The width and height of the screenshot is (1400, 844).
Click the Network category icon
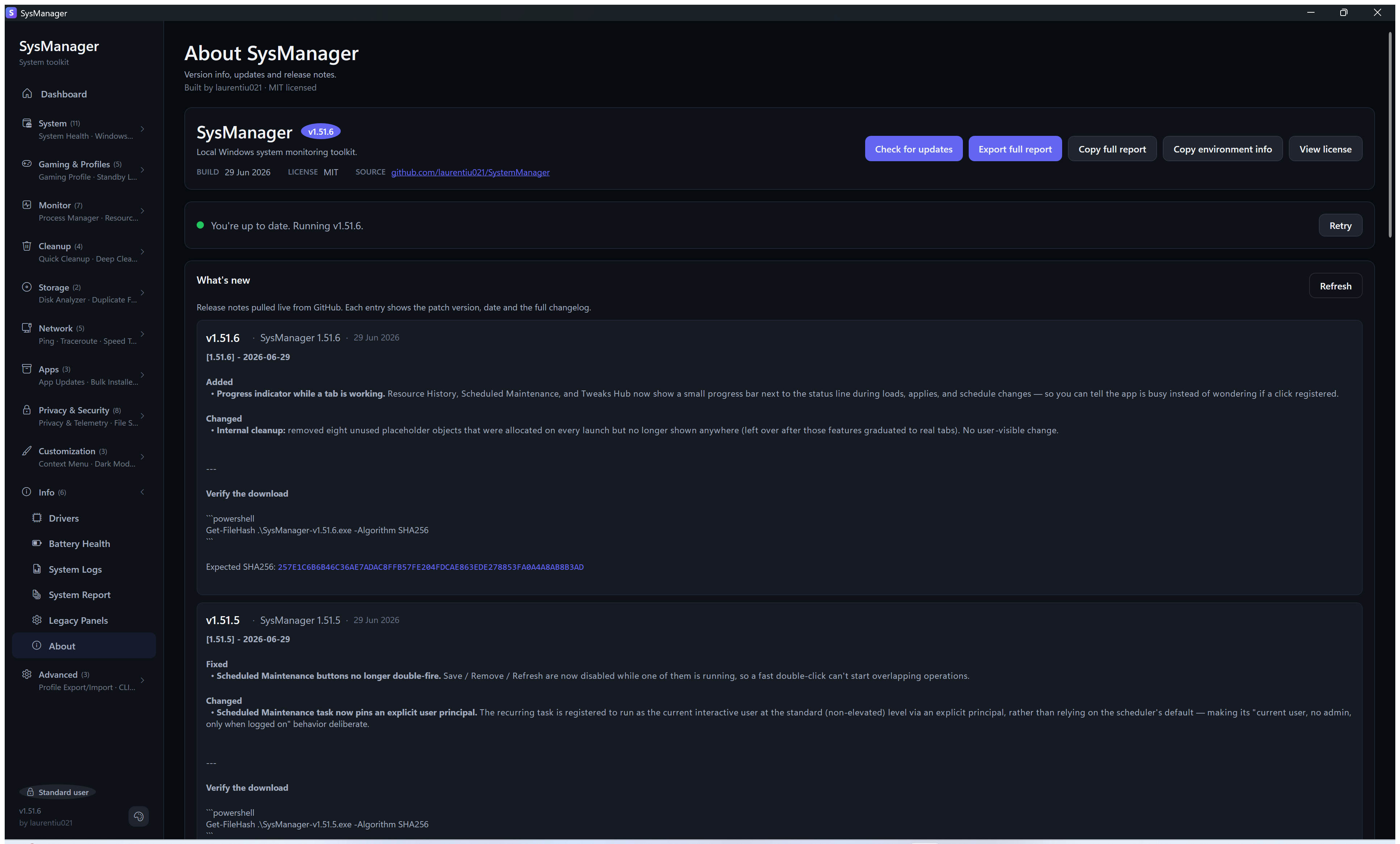click(x=27, y=328)
